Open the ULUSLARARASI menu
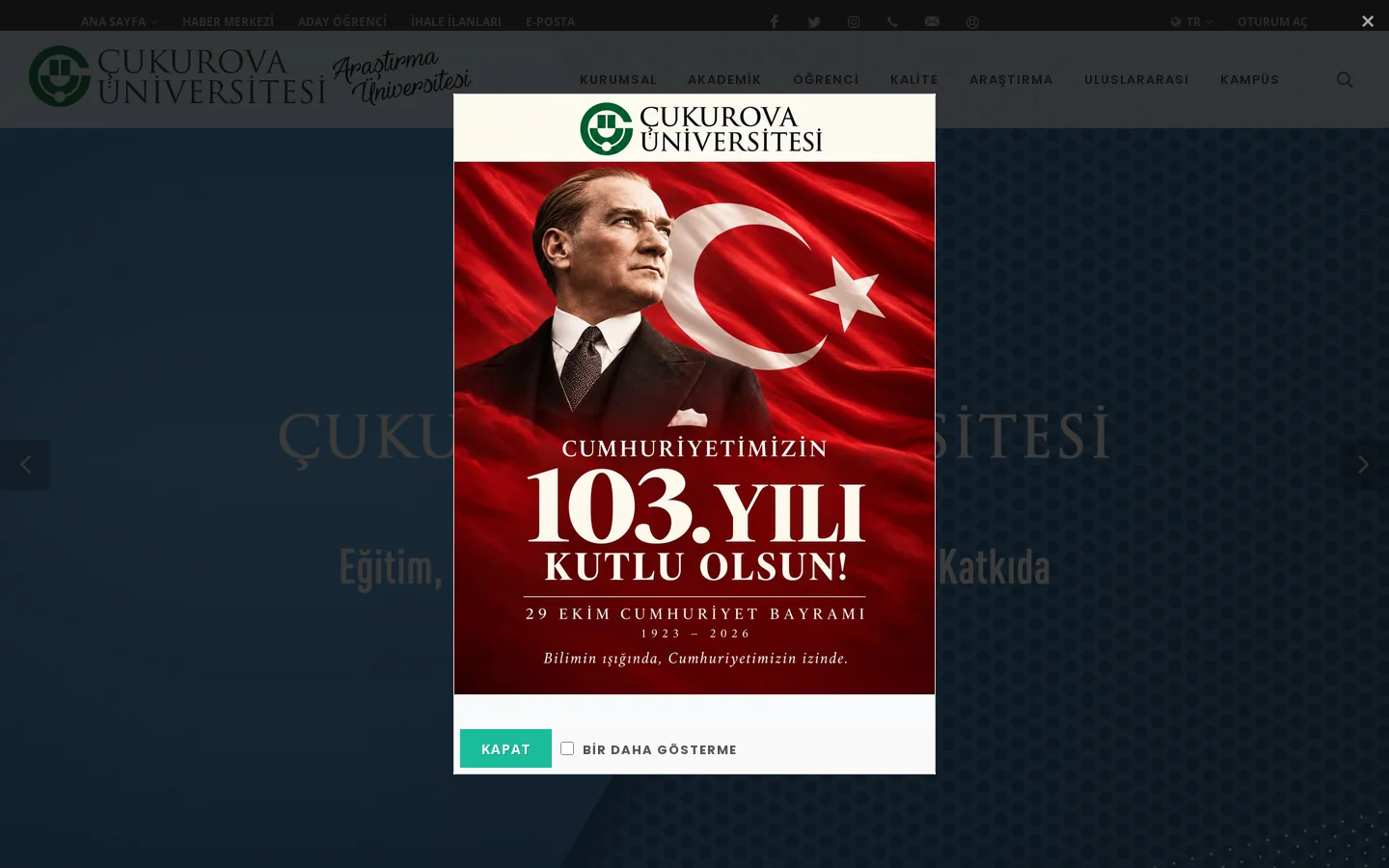 [x=1136, y=79]
